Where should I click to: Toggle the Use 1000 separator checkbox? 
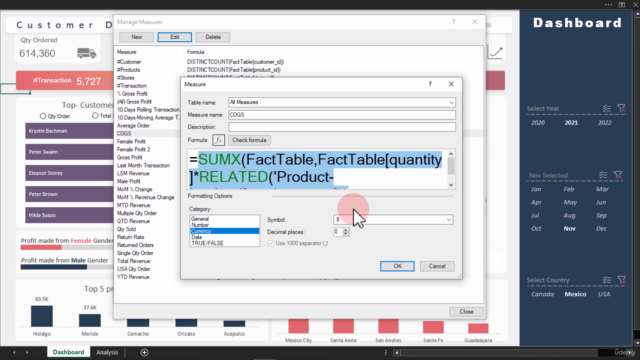pos(270,243)
